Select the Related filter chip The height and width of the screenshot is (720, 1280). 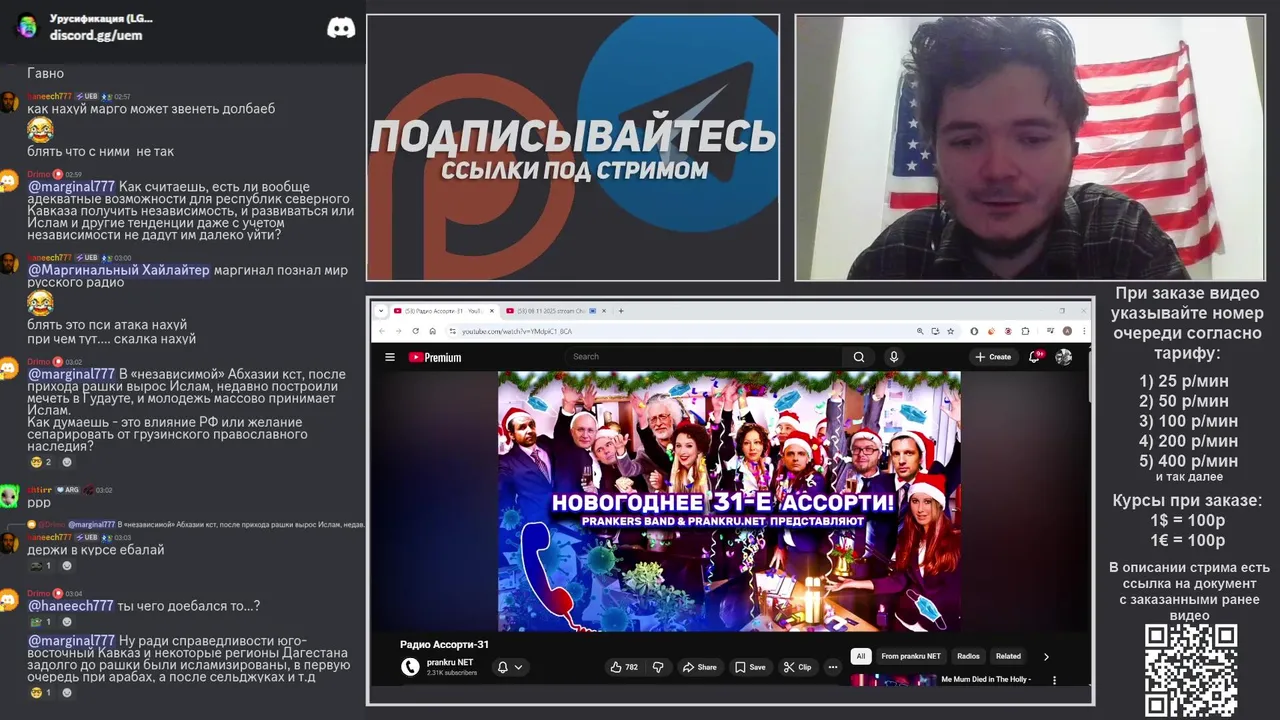pyautogui.click(x=1008, y=657)
